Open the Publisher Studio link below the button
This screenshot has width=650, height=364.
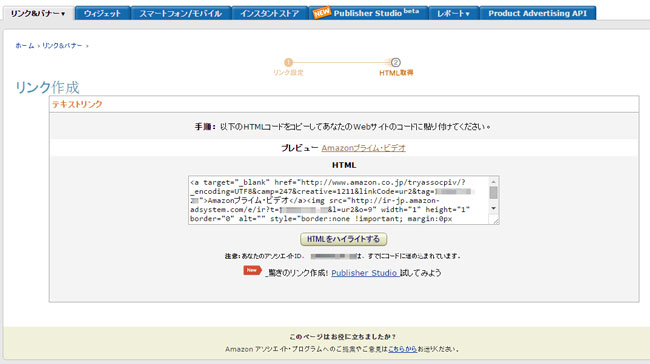(x=364, y=273)
